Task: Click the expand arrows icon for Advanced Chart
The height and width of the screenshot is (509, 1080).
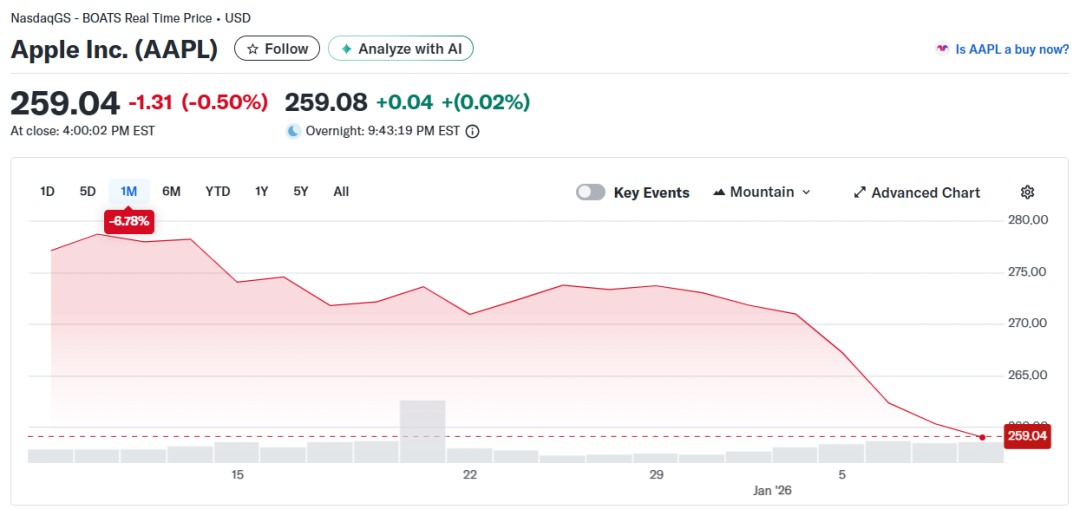Action: (x=859, y=192)
